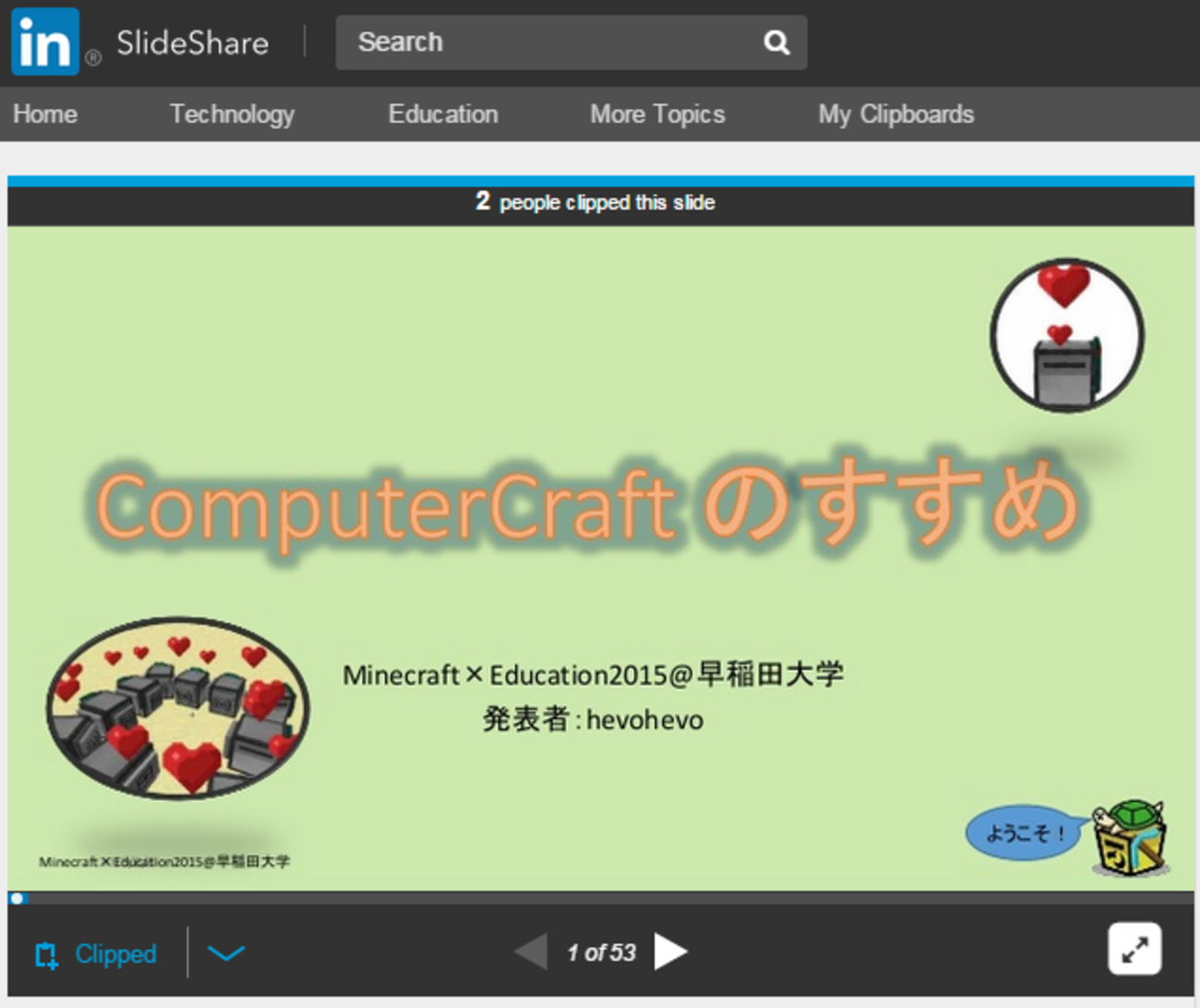The height and width of the screenshot is (1008, 1200).
Task: Click the SlideShare logo text
Action: point(193,42)
